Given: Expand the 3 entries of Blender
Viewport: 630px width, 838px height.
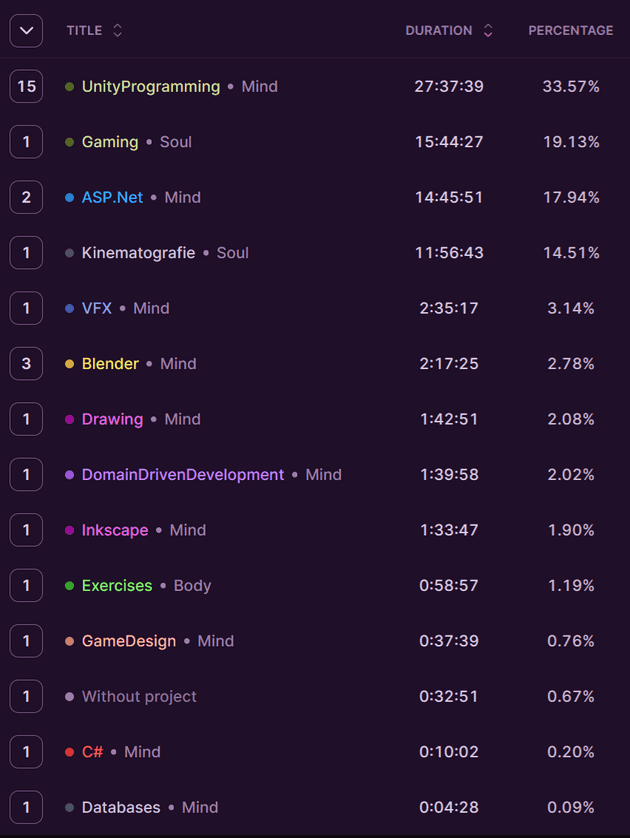Looking at the screenshot, I should tap(26, 363).
